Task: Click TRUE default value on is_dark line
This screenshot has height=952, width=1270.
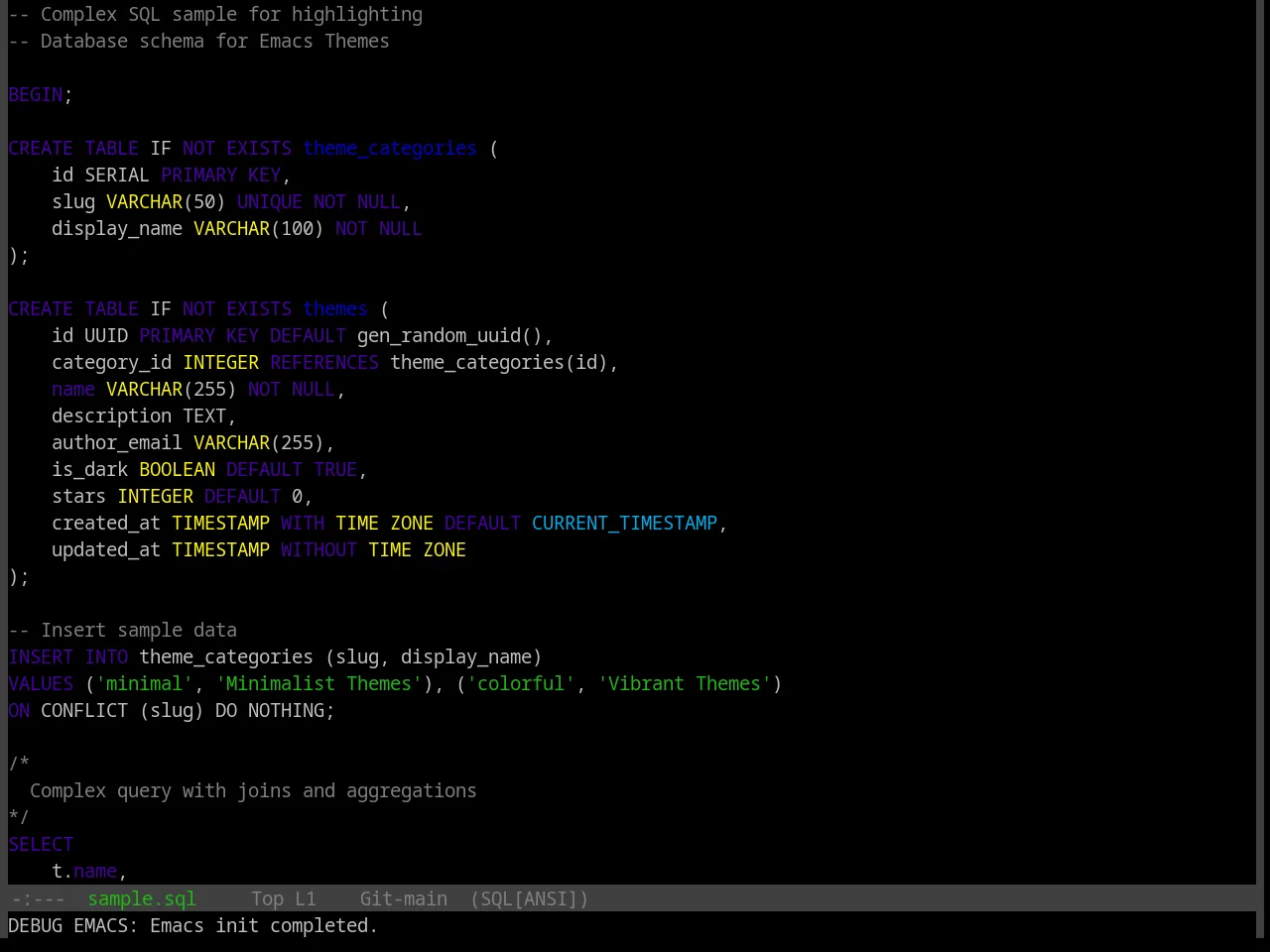Action: [335, 469]
